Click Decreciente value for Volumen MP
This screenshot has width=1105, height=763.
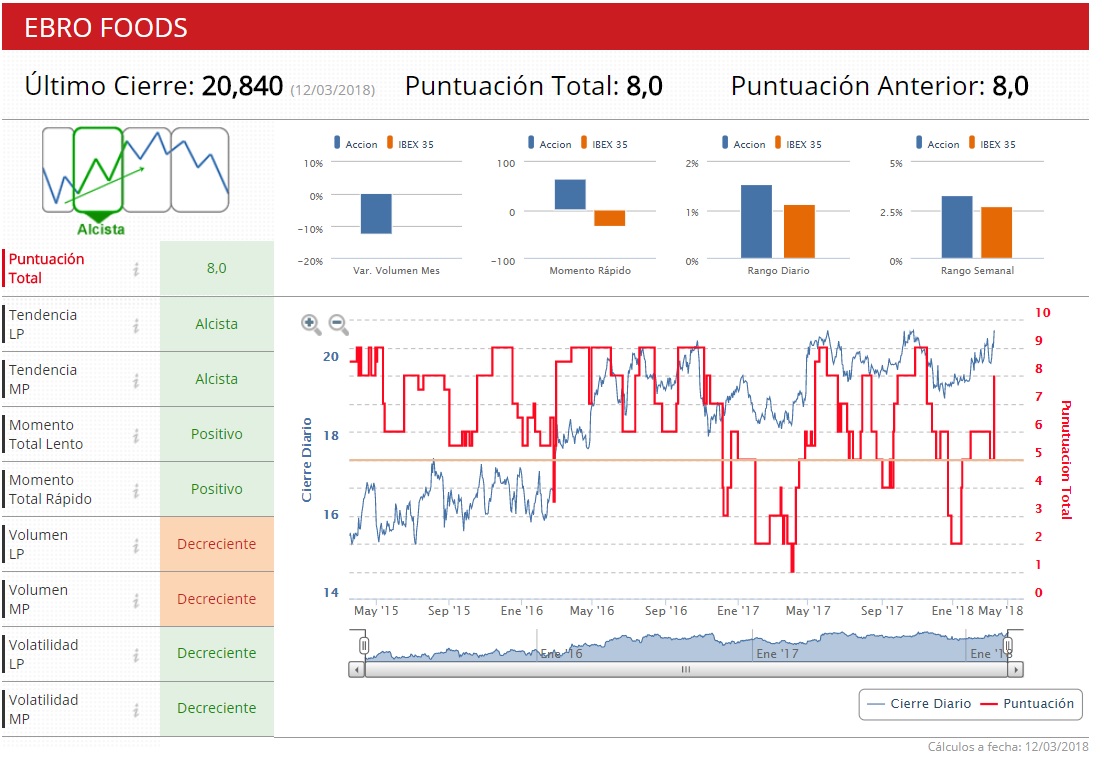tap(216, 599)
